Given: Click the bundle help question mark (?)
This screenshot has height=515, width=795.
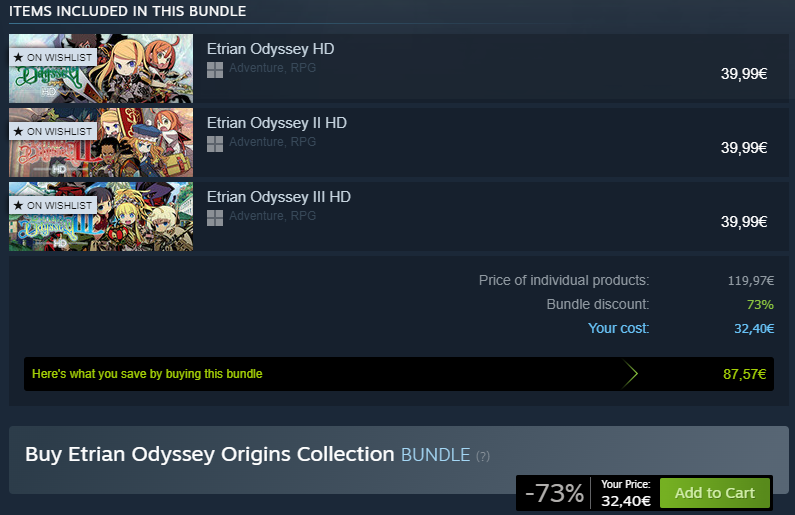Looking at the screenshot, I should point(483,456).
